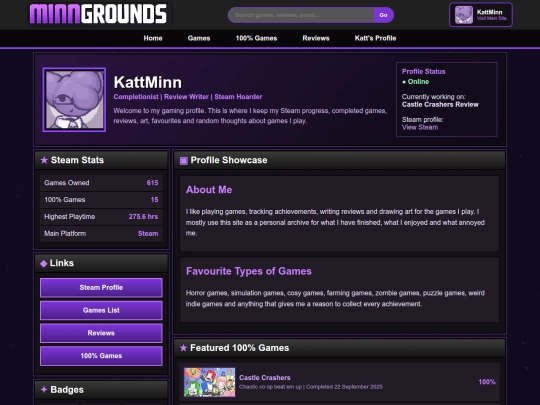The width and height of the screenshot is (540, 405).
Task: Open Katt's Profile nav item
Action: click(375, 38)
